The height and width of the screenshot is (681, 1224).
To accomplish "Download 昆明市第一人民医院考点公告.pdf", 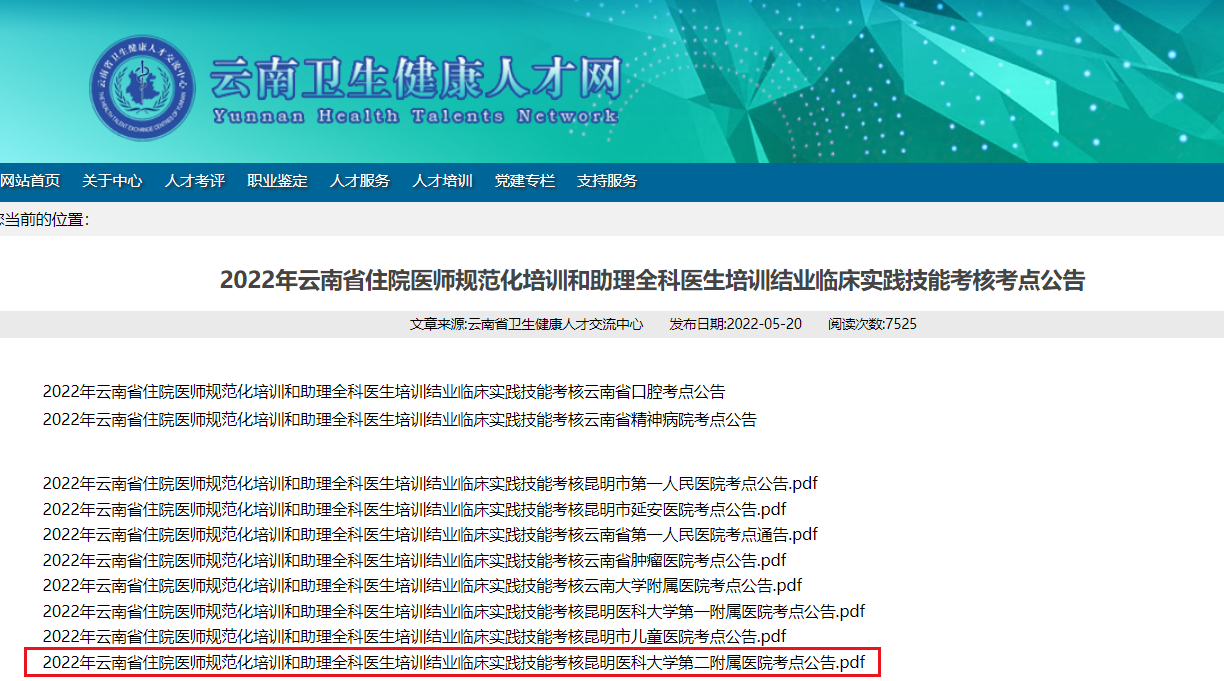I will (x=430, y=484).
